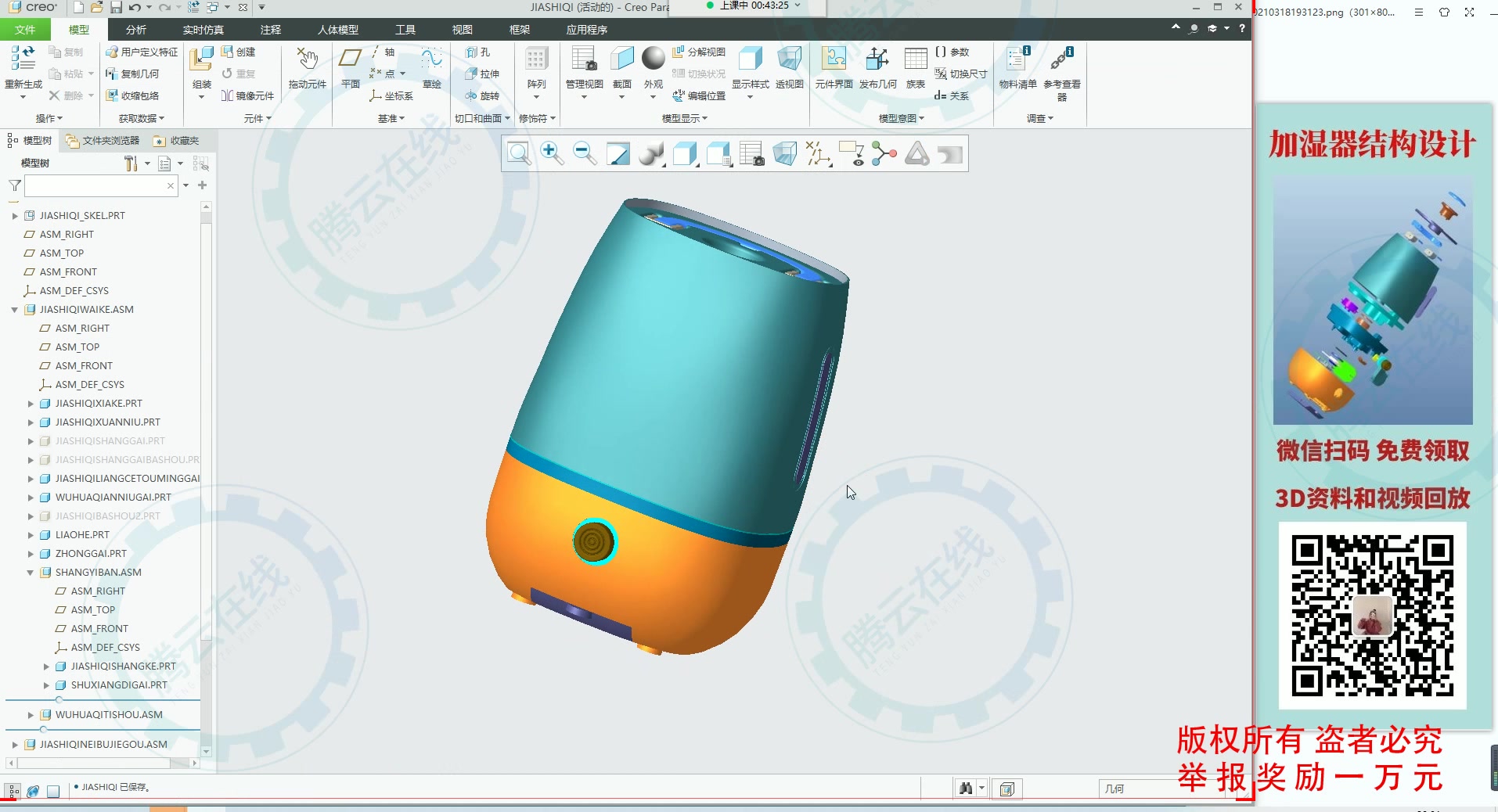Screen dimensions: 1498x812
Task: Expand JIASHIQINEIBUJIEGOU.ASM tree node
Action: point(15,745)
